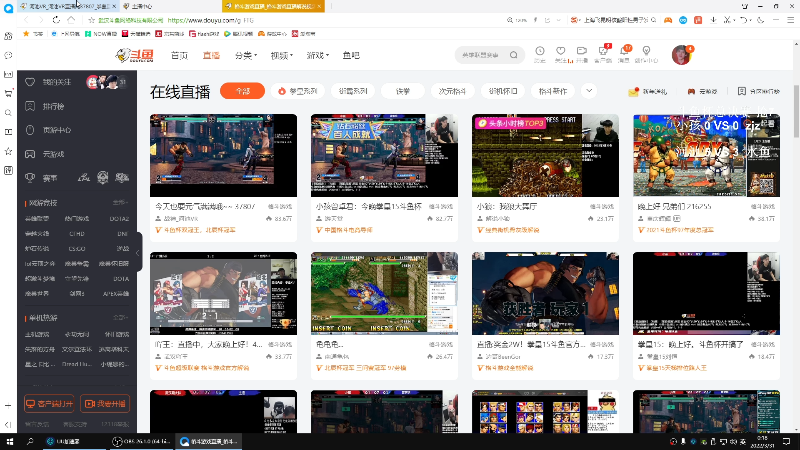
Task: Click the Douyu site search field
Action: coord(482,55)
